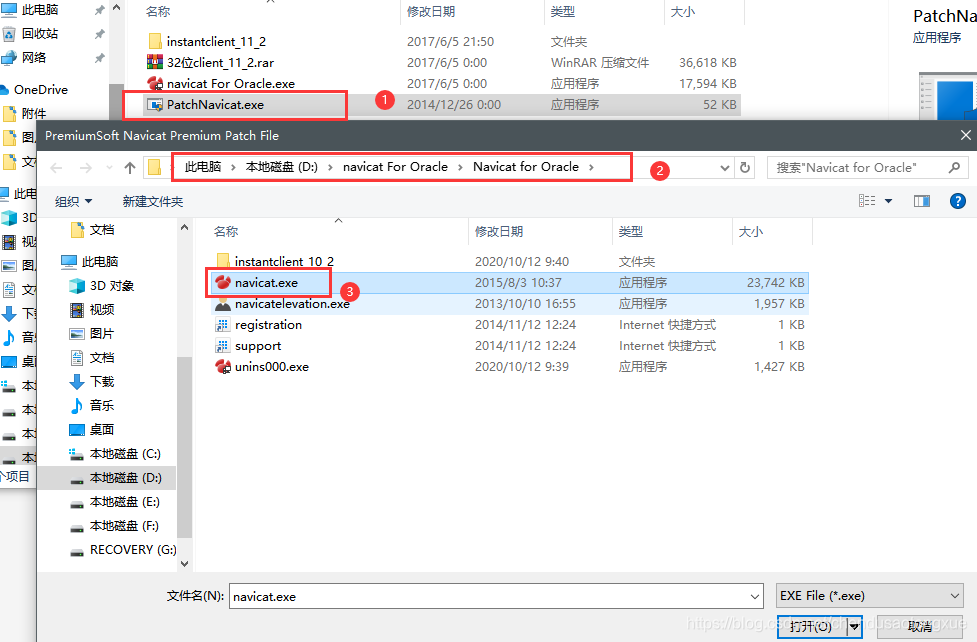Sort dialog list by 类型 column
977x642 pixels.
pyautogui.click(x=631, y=231)
